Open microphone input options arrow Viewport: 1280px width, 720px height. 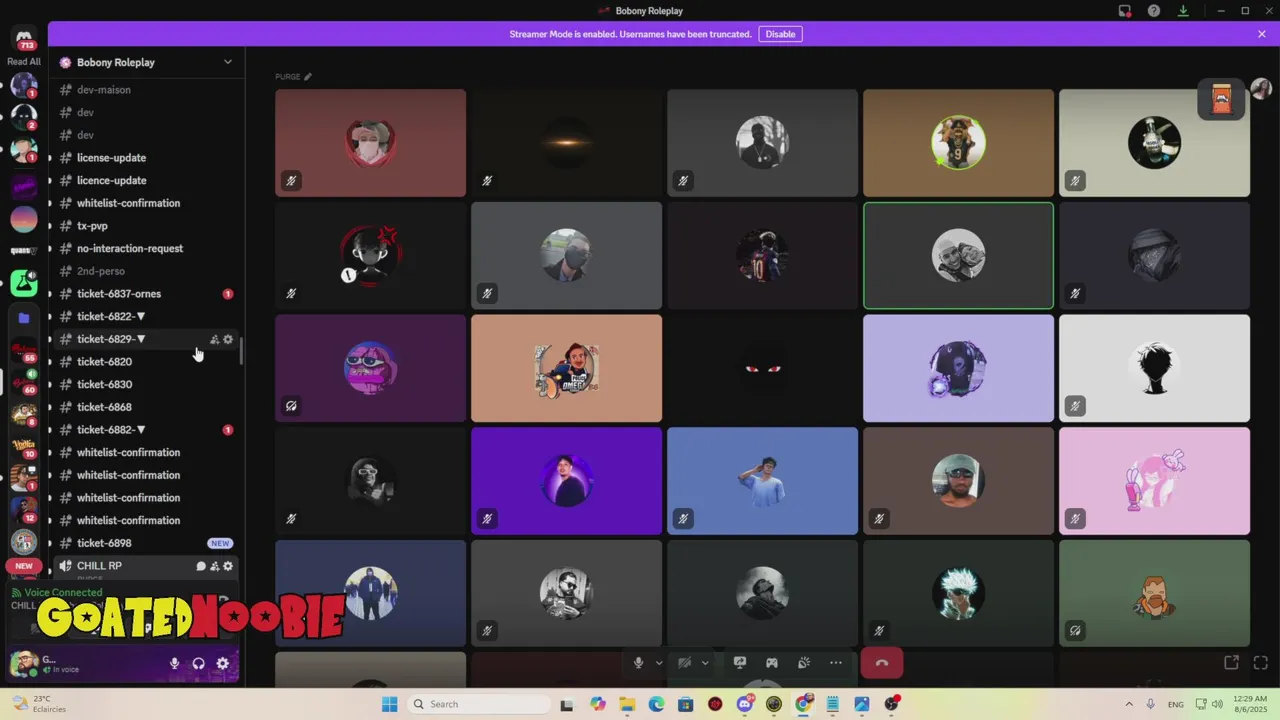coord(659,663)
